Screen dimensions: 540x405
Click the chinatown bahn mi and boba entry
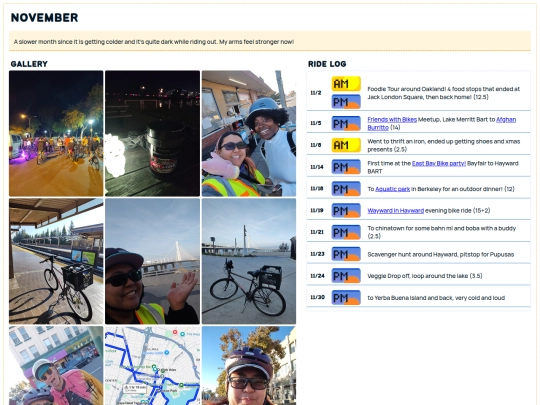442,232
